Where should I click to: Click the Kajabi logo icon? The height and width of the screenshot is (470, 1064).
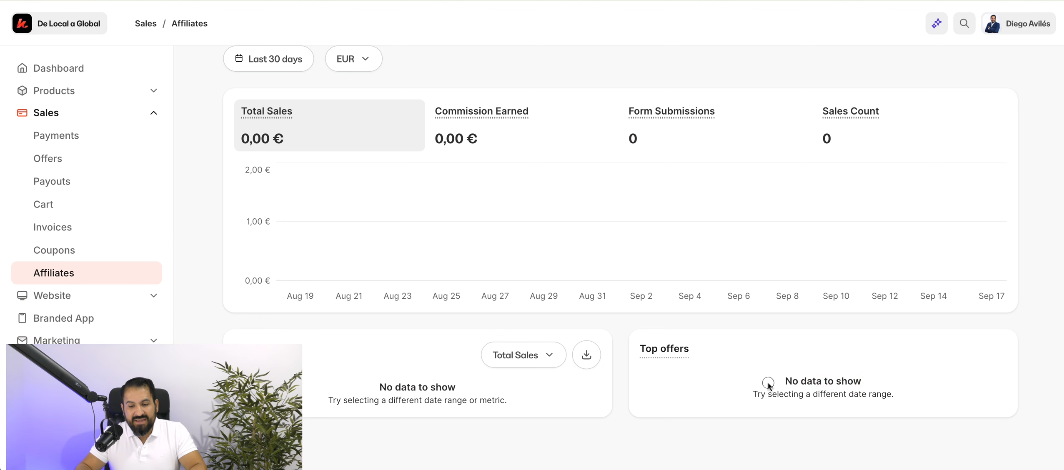22,23
